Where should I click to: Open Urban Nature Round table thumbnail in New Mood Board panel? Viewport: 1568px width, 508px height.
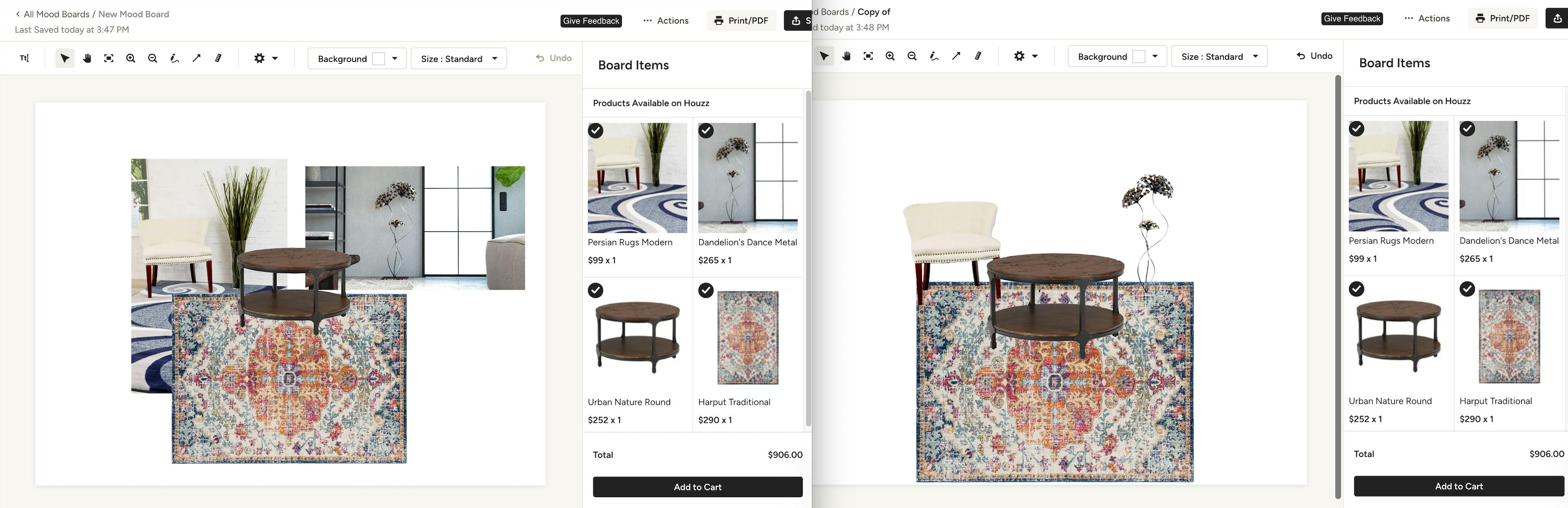[x=637, y=337]
